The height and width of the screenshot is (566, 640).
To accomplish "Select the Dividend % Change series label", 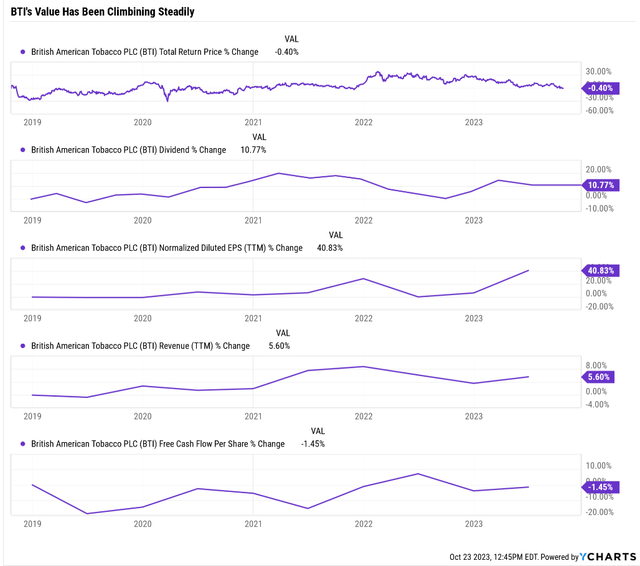I will 129,150.
